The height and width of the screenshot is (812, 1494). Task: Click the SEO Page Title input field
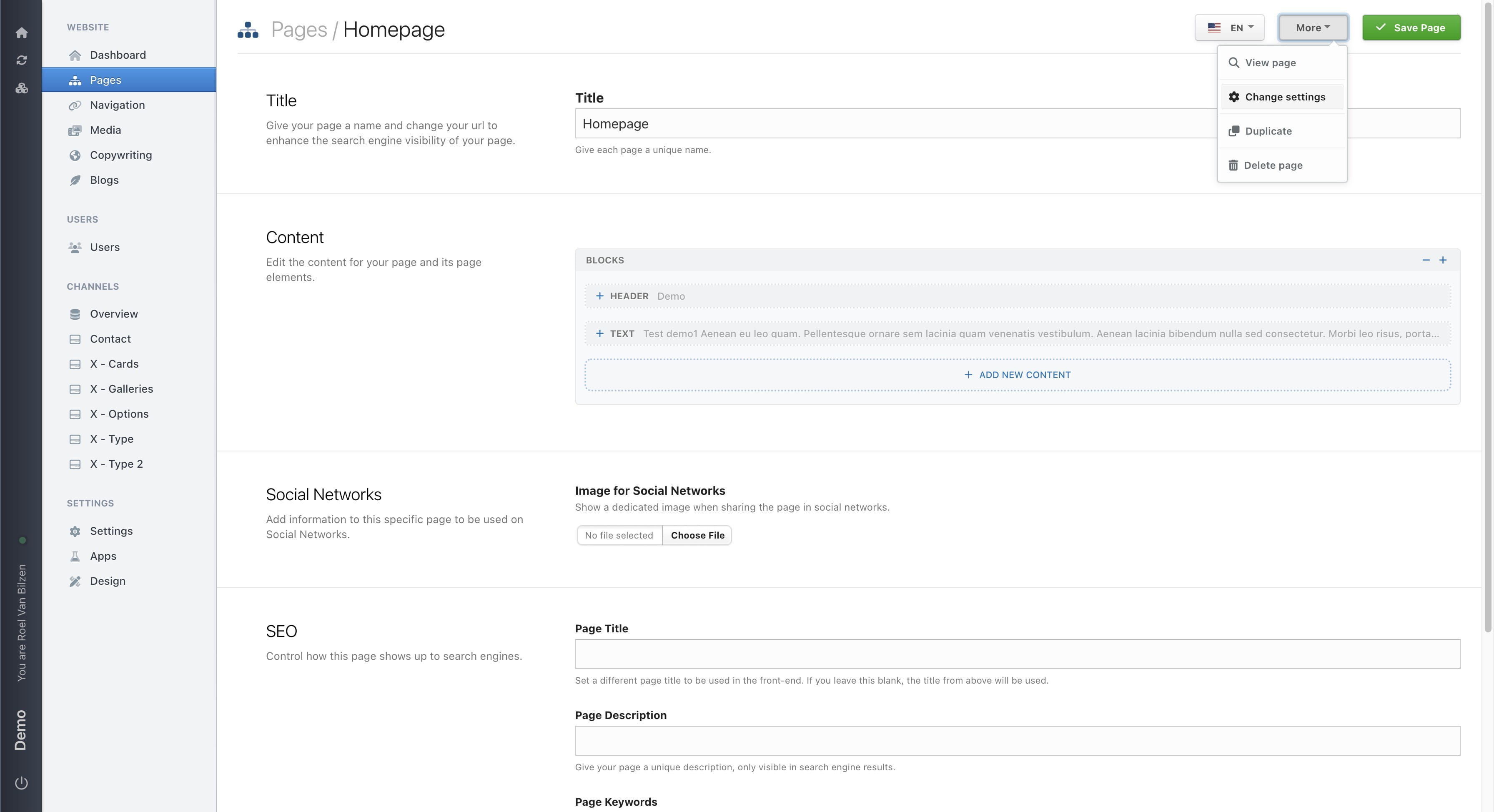click(1017, 654)
